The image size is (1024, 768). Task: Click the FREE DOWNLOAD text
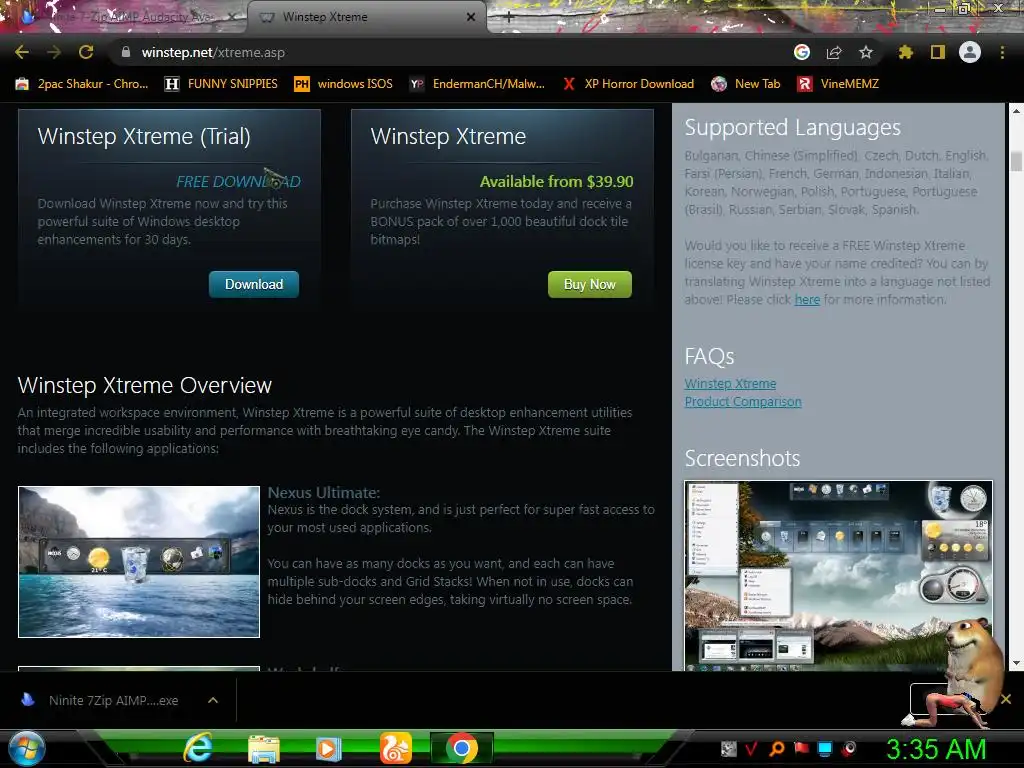pos(238,182)
